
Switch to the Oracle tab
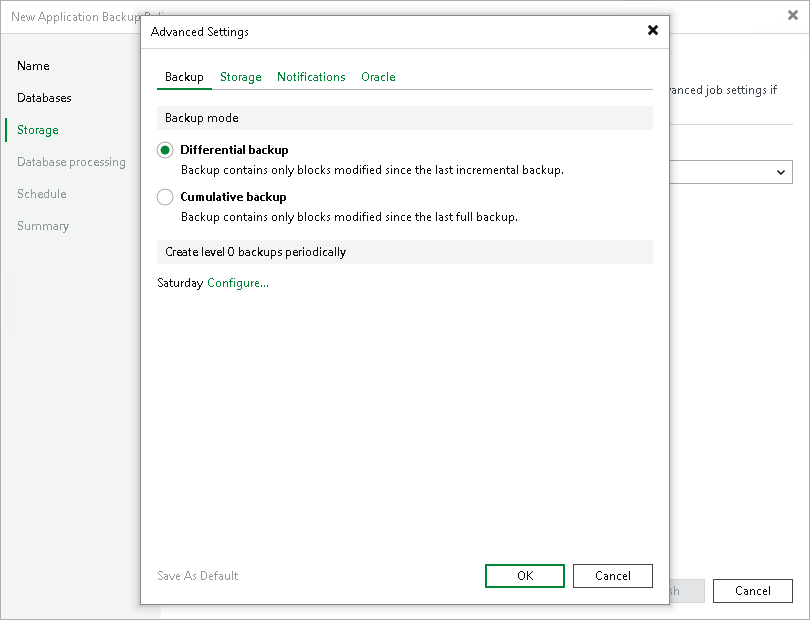point(378,76)
